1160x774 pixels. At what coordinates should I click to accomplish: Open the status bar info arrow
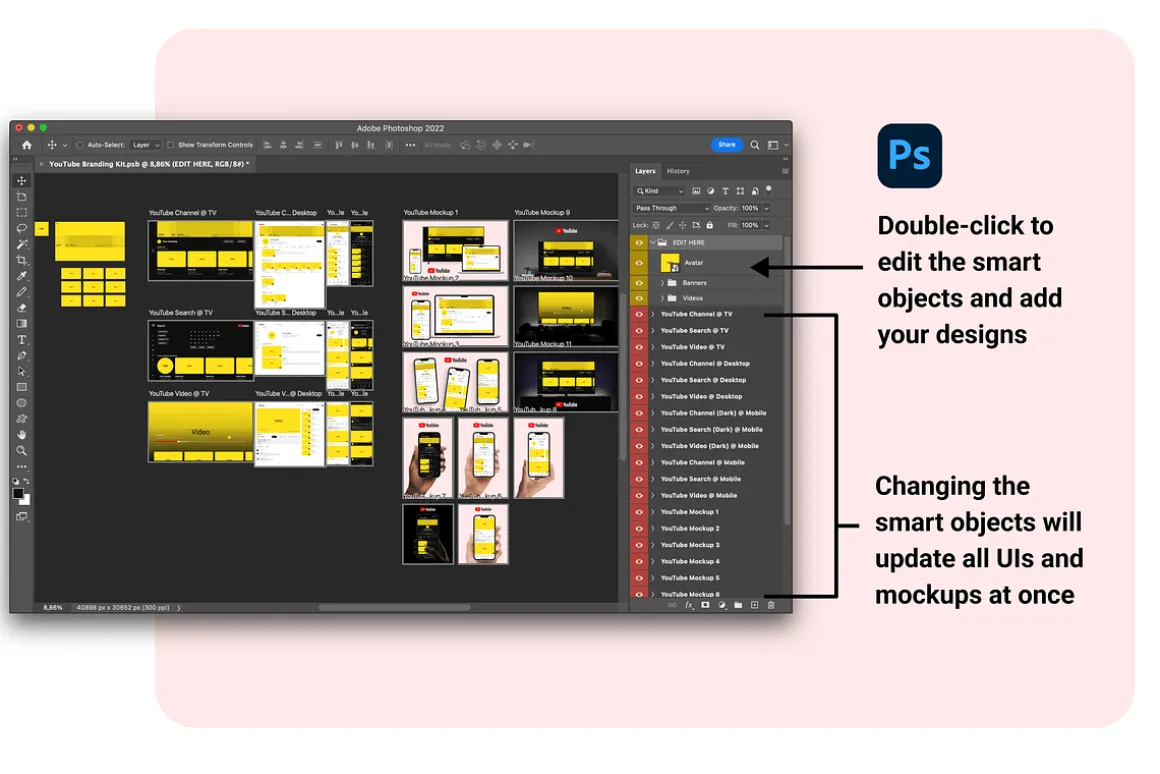tap(178, 608)
